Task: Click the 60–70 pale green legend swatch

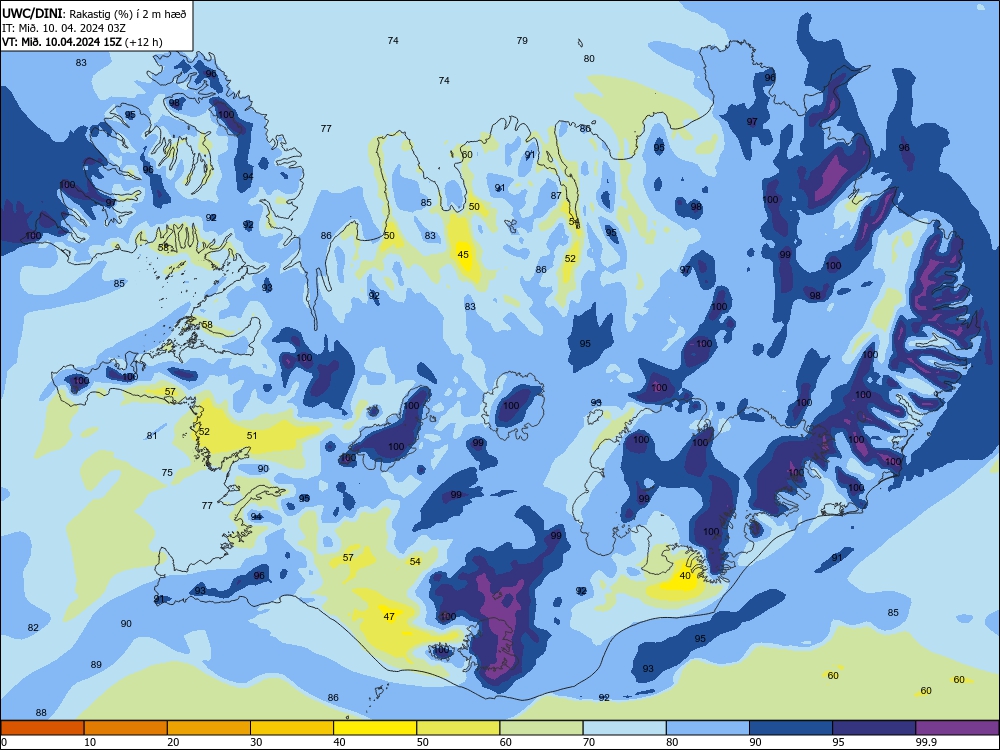Action: 541,728
